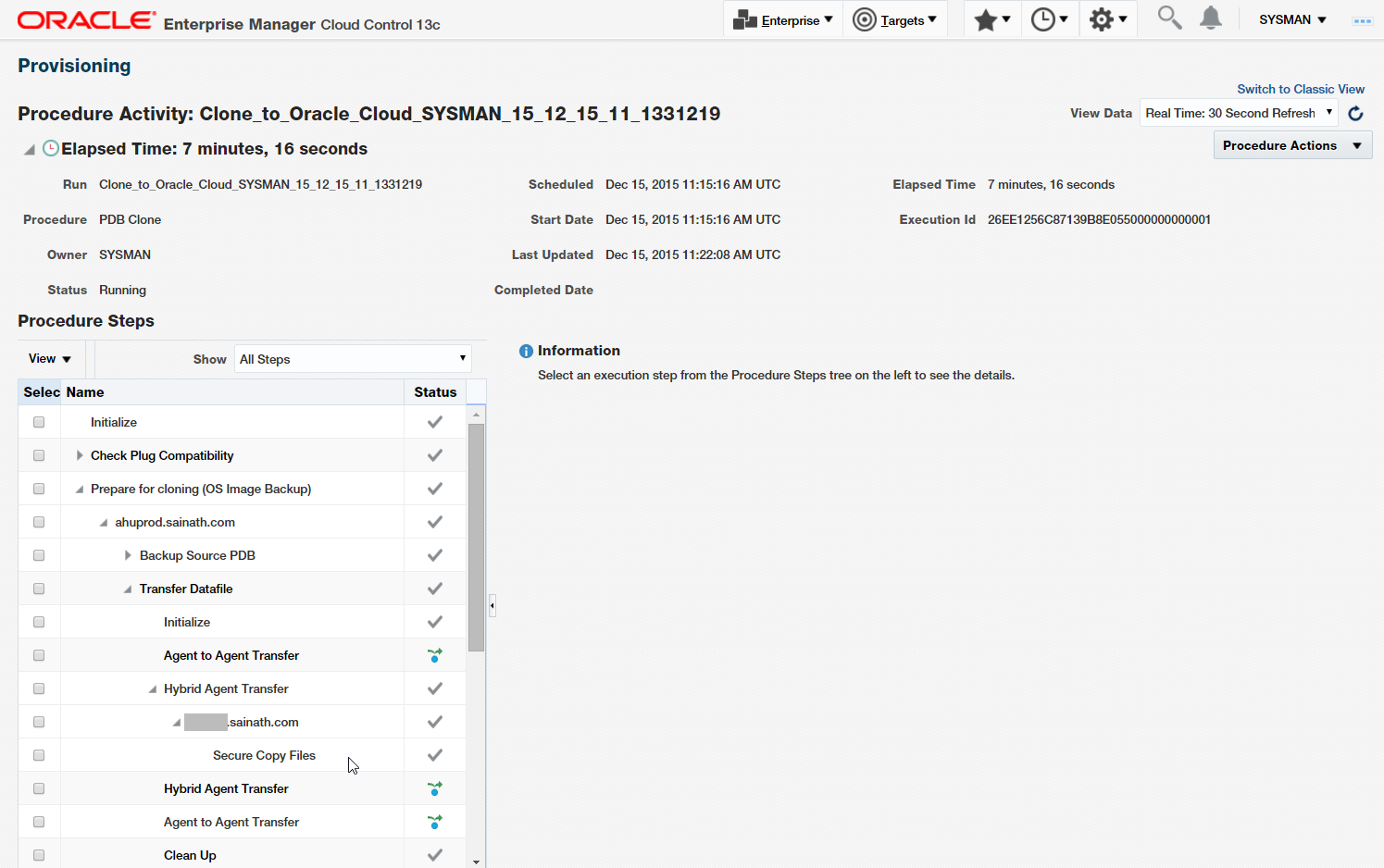
Task: Click the scrollbar down arrow in steps table
Action: pos(476,862)
